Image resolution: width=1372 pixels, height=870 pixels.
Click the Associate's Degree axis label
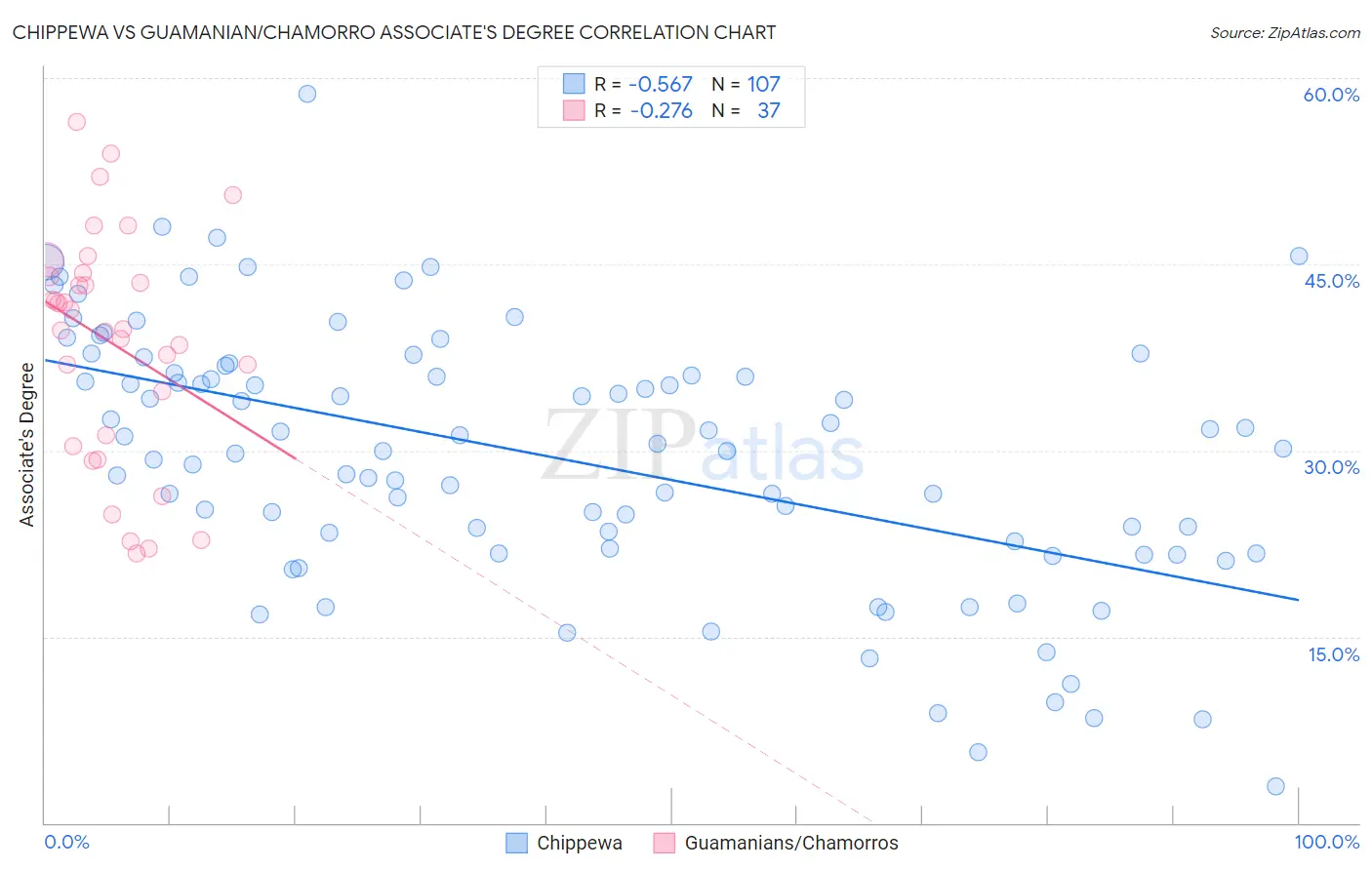pyautogui.click(x=26, y=445)
